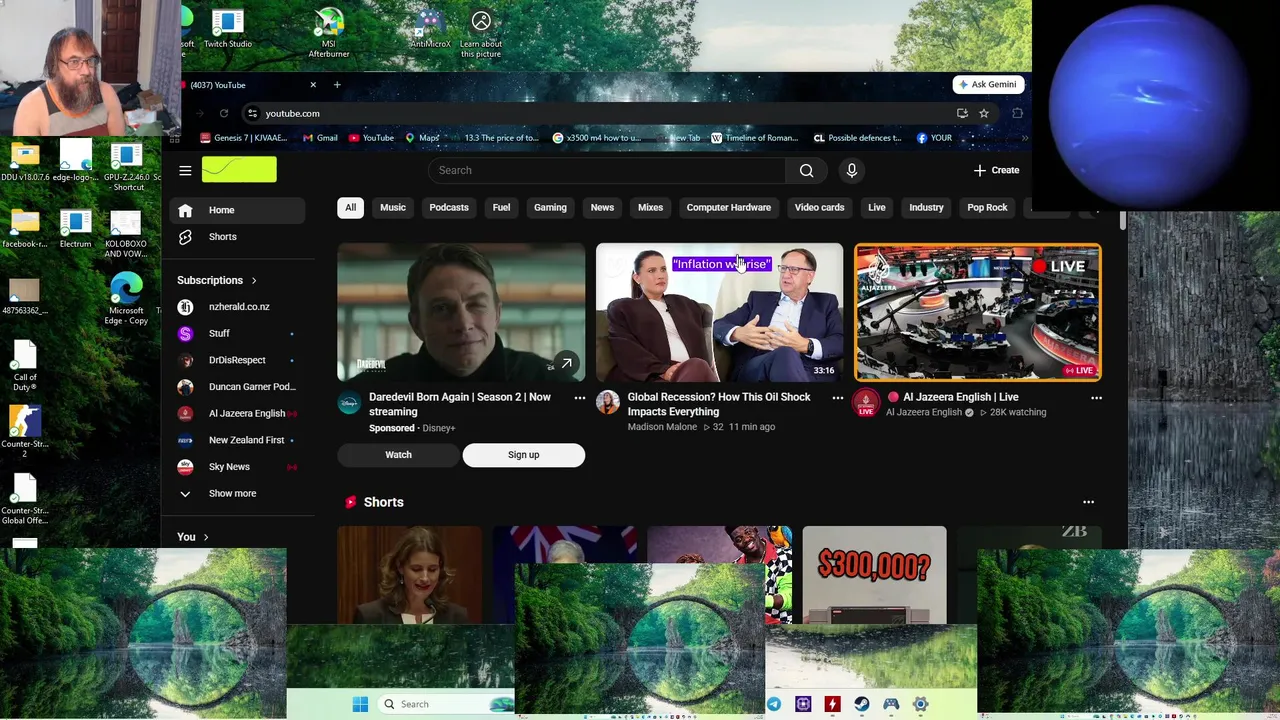Open Twitch Studio desktop icon
Screen dimensions: 1280x720
[228, 29]
